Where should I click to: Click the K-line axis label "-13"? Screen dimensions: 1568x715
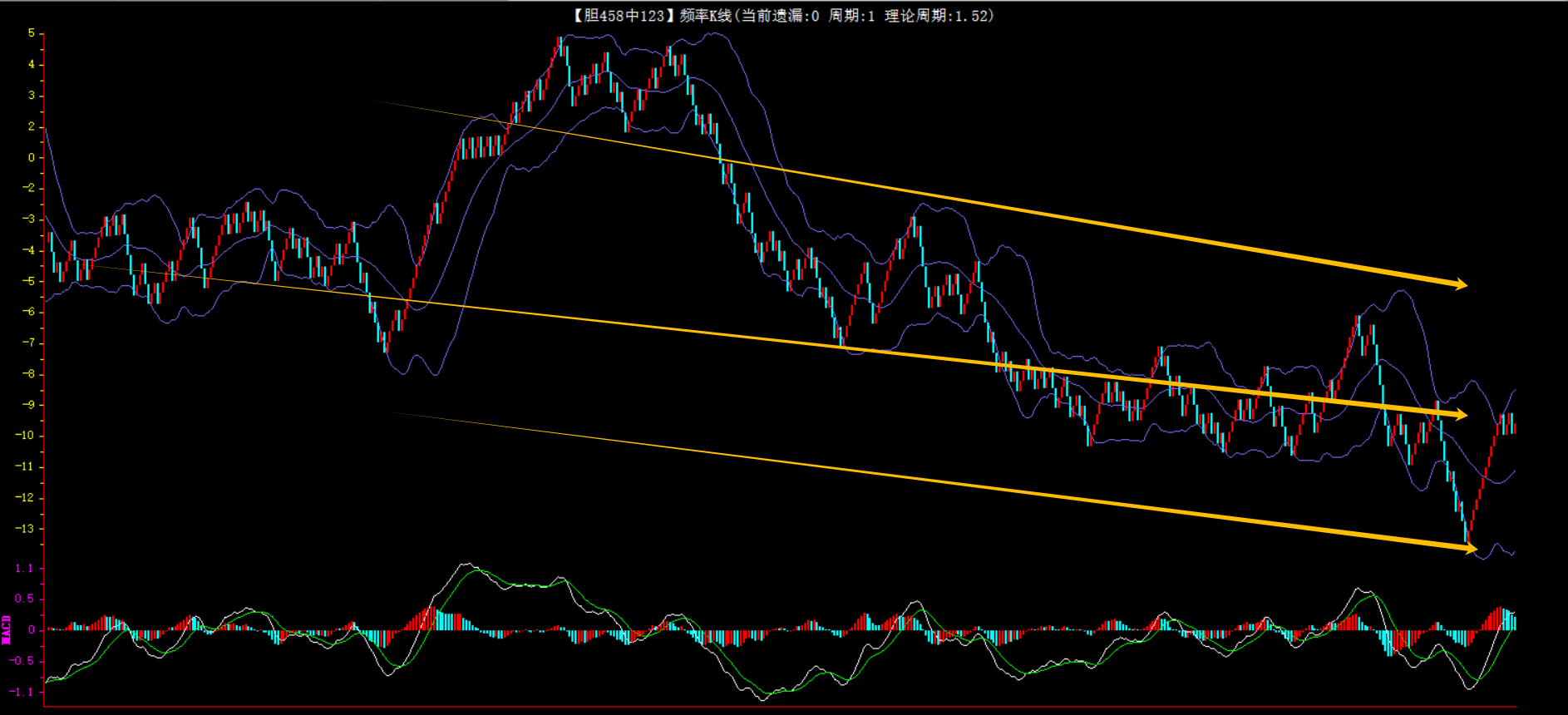pyautogui.click(x=25, y=529)
